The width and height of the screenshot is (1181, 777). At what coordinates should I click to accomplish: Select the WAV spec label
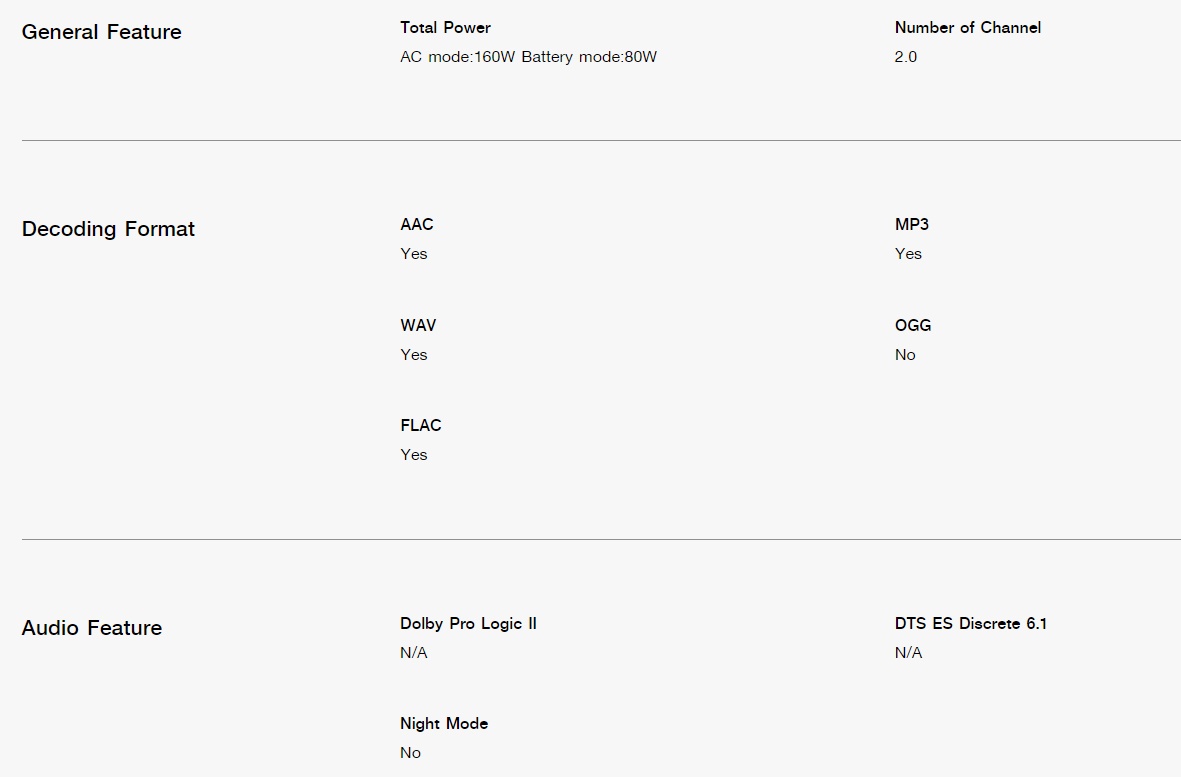click(418, 325)
